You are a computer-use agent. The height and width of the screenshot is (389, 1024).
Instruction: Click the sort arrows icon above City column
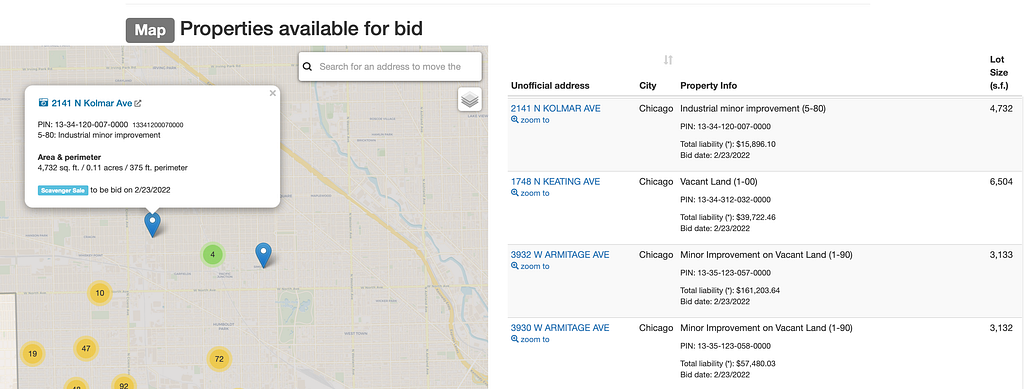pyautogui.click(x=667, y=60)
